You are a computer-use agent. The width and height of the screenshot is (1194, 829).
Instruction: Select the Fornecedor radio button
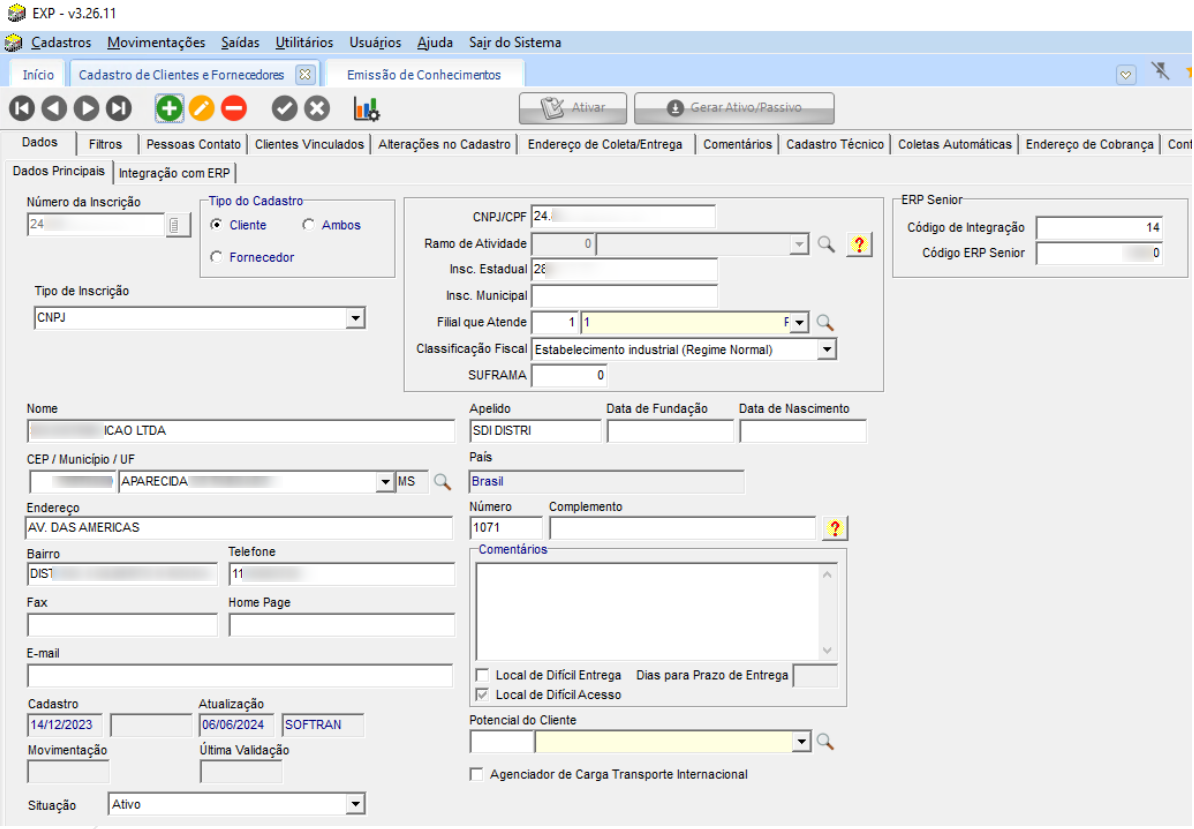(216, 257)
